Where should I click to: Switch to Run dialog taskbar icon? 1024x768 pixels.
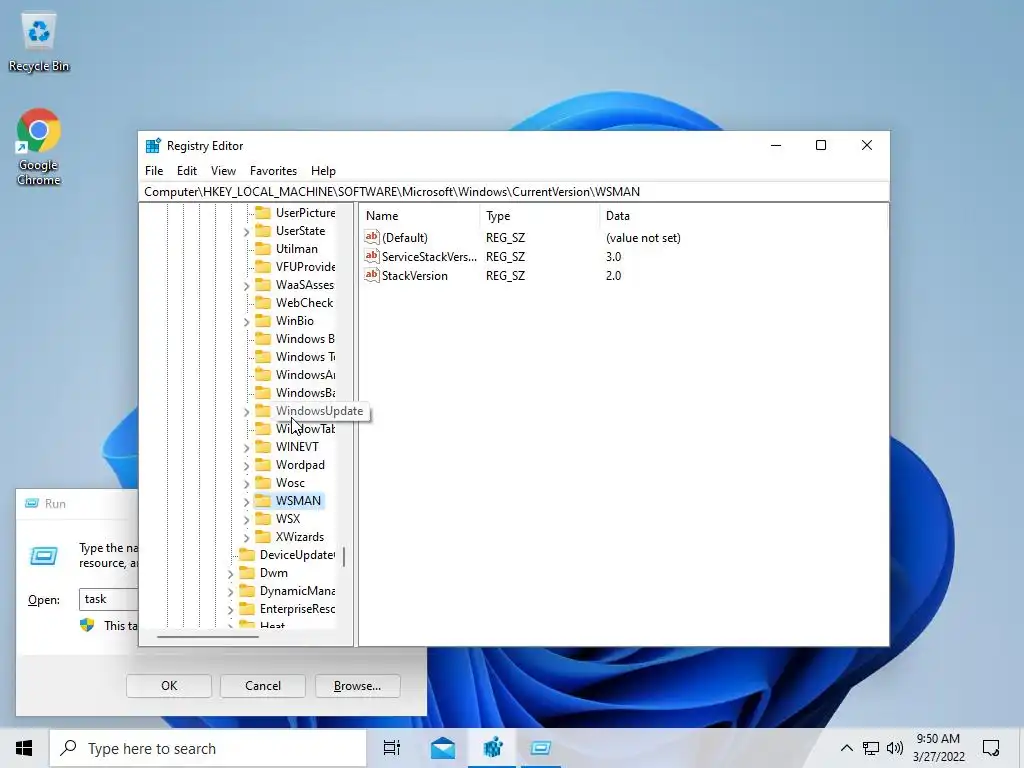pyautogui.click(x=541, y=748)
